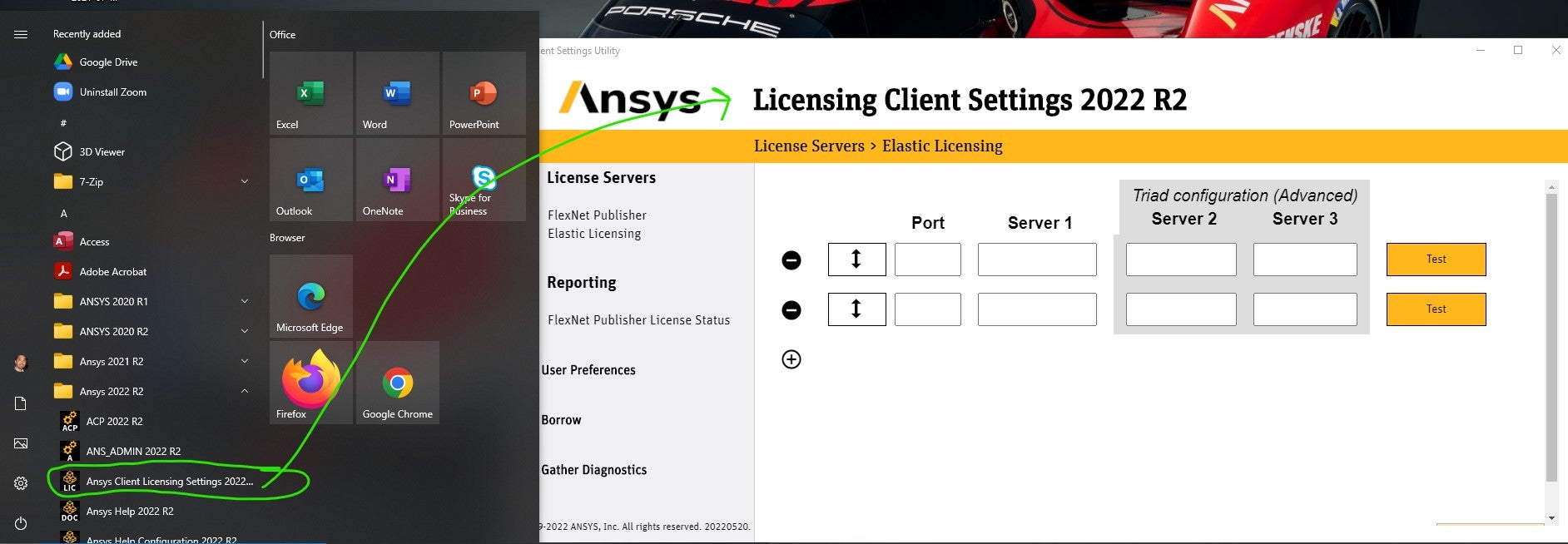Expand the ANSYS 2020 R1 folder
Image resolution: width=1568 pixels, height=544 pixels.
tap(245, 301)
